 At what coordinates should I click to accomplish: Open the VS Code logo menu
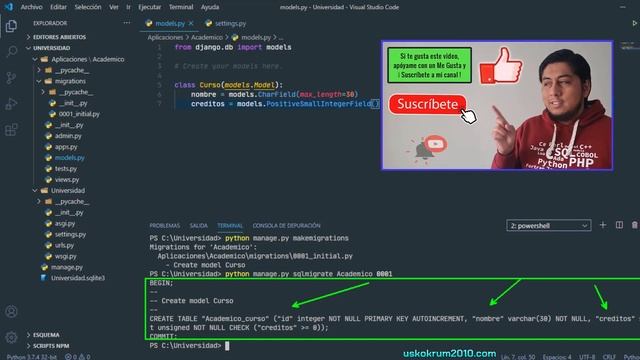tap(9, 7)
